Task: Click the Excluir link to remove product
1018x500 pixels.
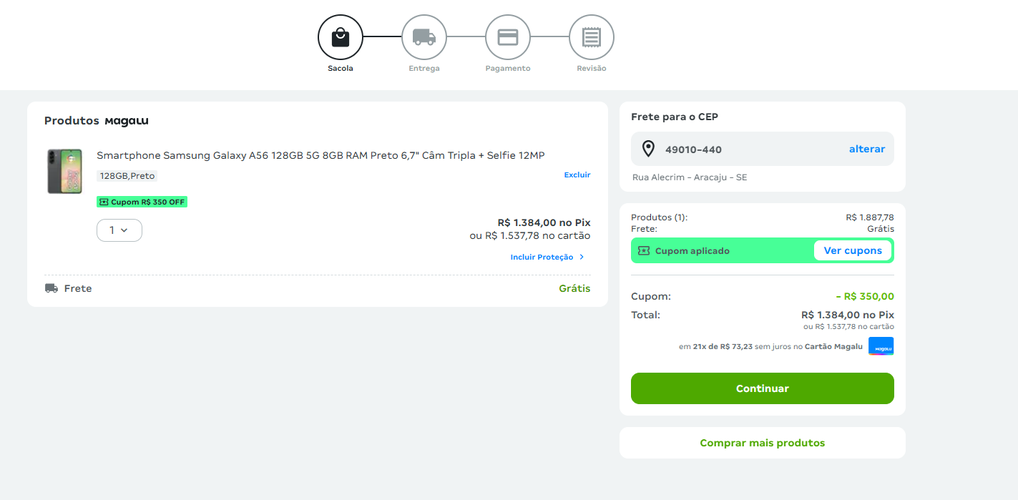Action: click(577, 175)
